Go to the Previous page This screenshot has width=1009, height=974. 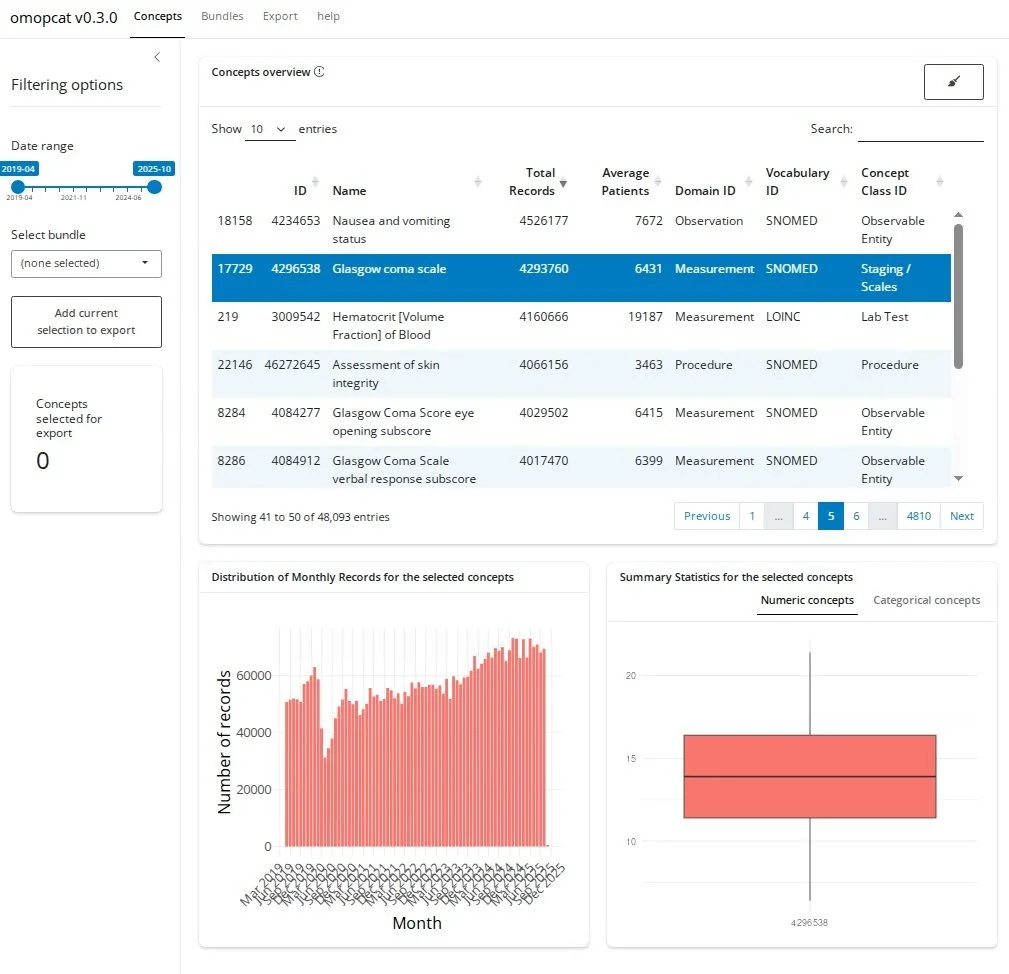707,516
